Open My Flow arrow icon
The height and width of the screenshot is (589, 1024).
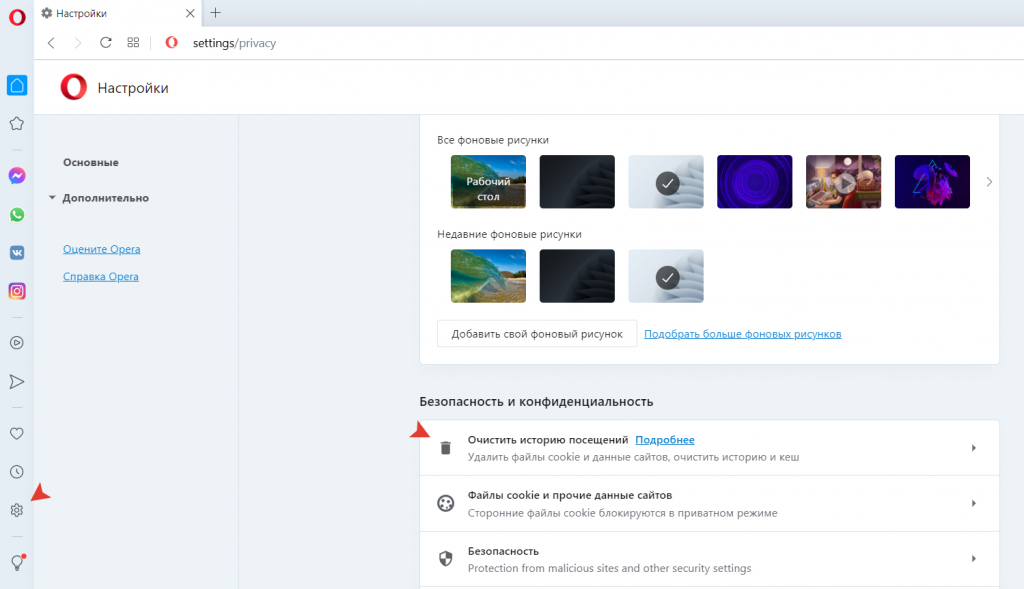click(x=17, y=382)
